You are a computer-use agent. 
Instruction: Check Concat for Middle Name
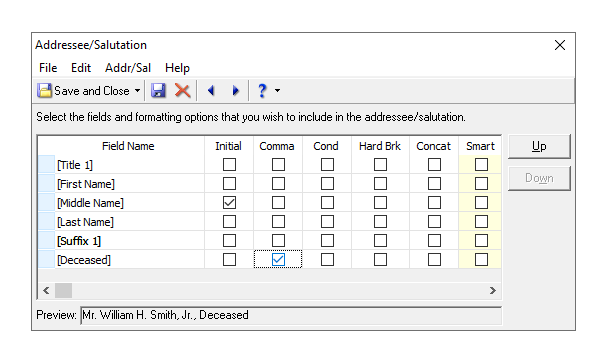click(434, 203)
